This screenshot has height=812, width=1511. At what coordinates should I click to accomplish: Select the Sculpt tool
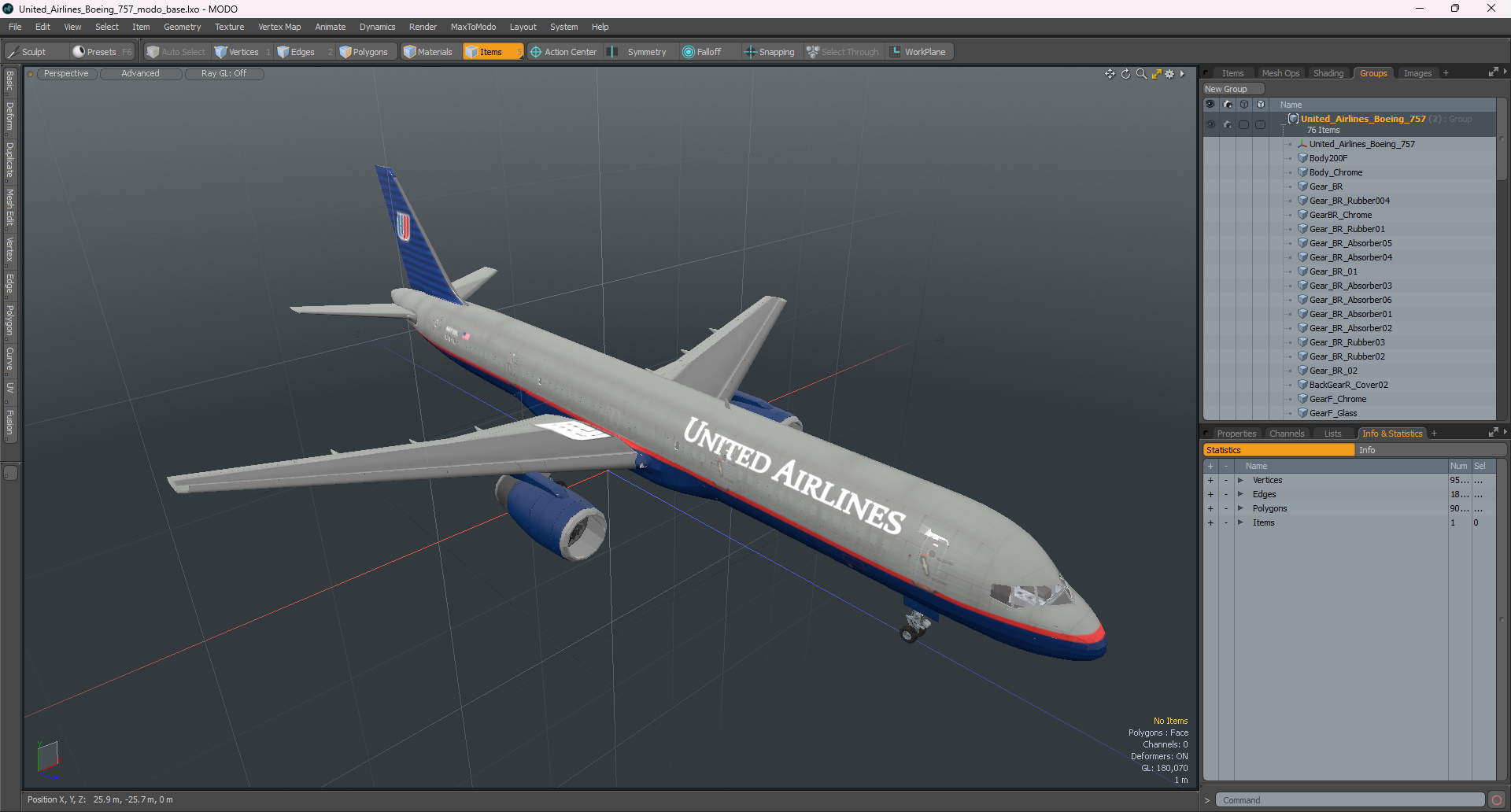coord(35,52)
